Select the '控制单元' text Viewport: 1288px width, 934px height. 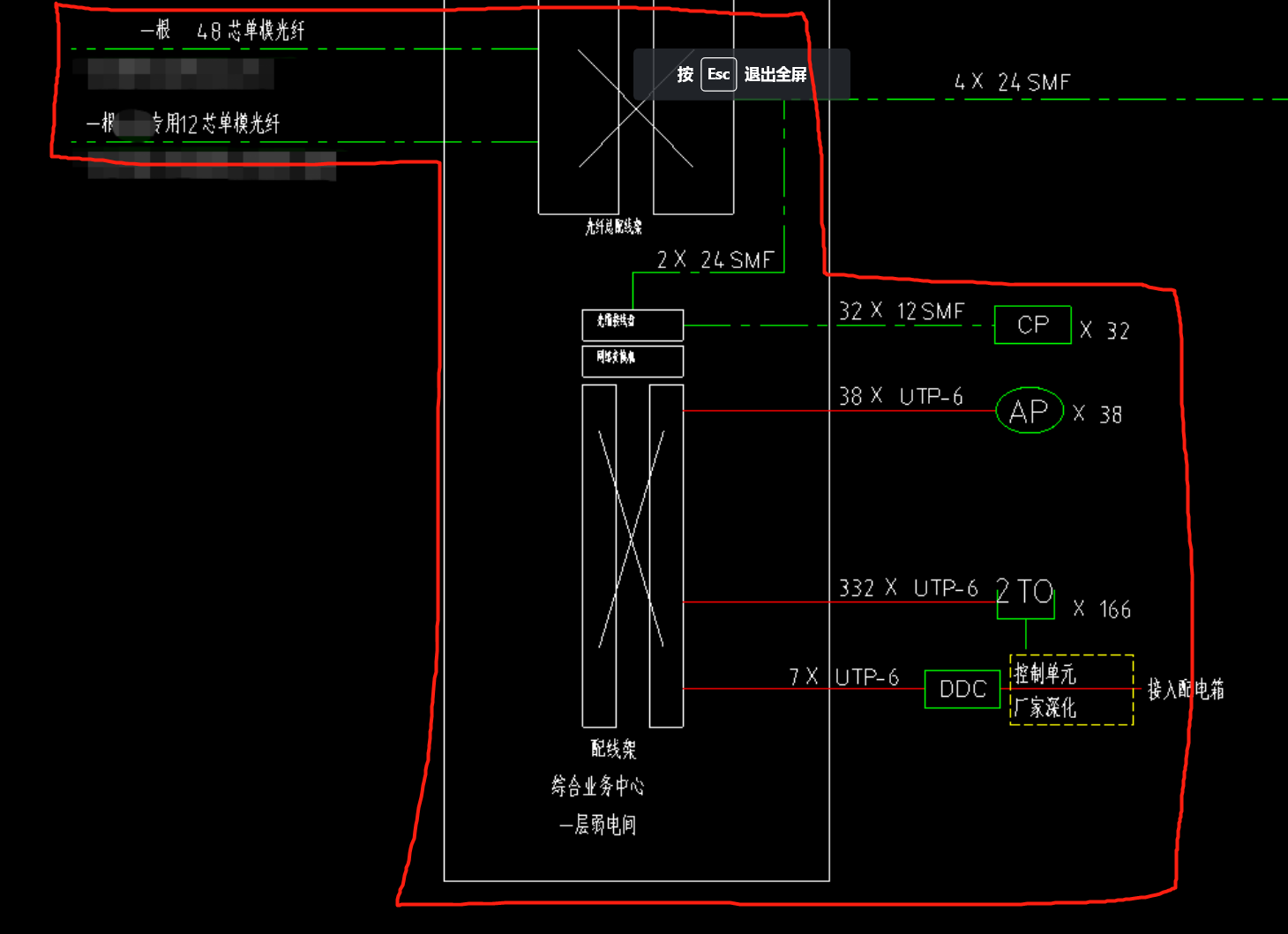coord(1045,674)
